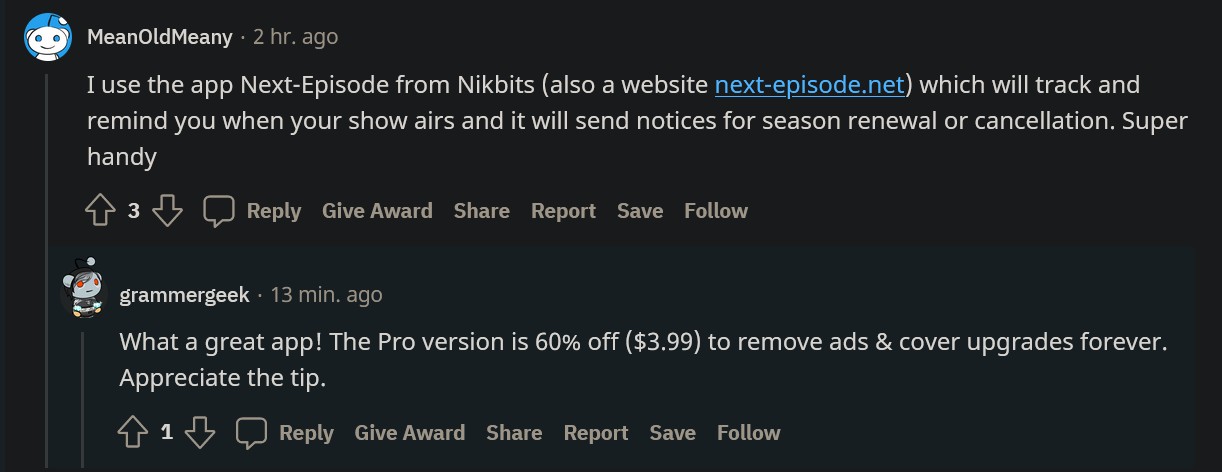Image resolution: width=1222 pixels, height=472 pixels.
Task: Open grammergeek's avatar profile
Action: [x=81, y=288]
